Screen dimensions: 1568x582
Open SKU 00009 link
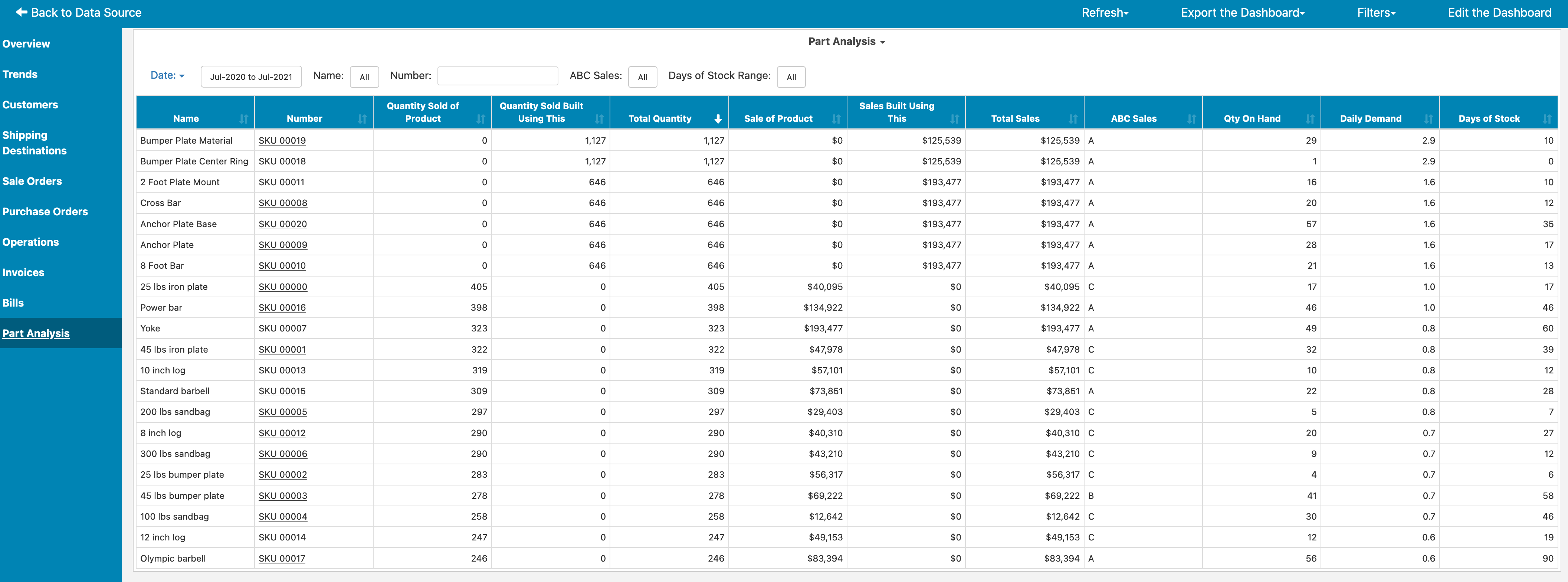[x=282, y=245]
